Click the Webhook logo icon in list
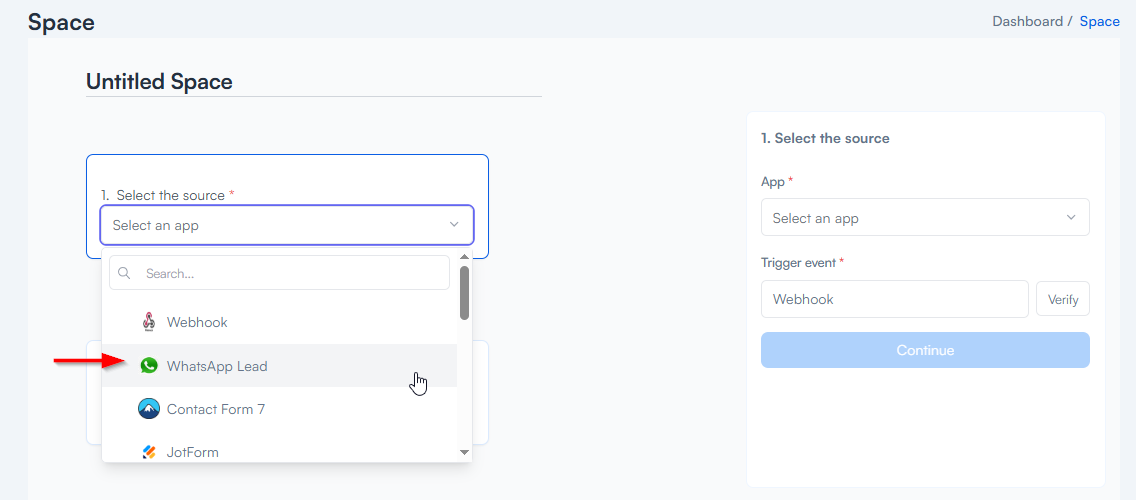Image resolution: width=1136 pixels, height=500 pixels. pyautogui.click(x=149, y=322)
